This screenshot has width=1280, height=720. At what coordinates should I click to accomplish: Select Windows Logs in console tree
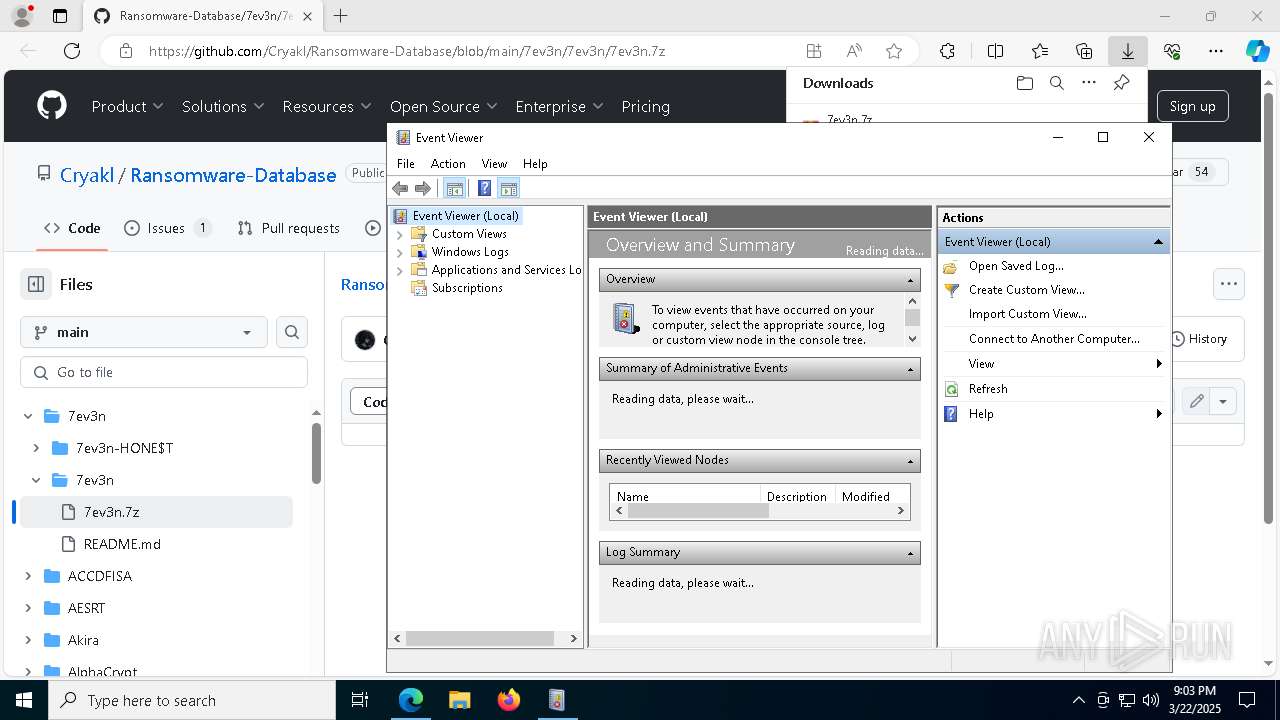(x=470, y=251)
